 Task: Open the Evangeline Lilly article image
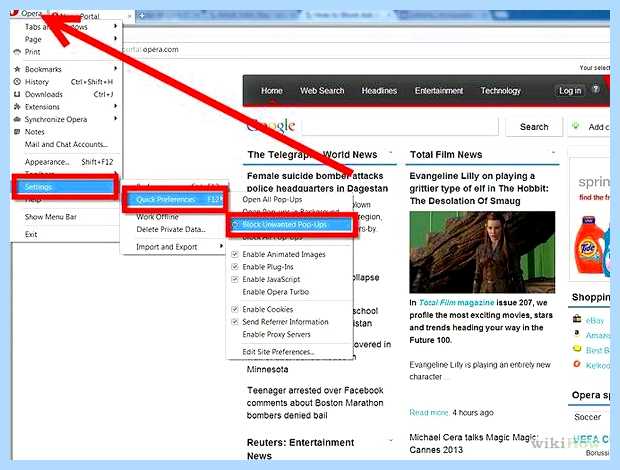pyautogui.click(x=482, y=252)
